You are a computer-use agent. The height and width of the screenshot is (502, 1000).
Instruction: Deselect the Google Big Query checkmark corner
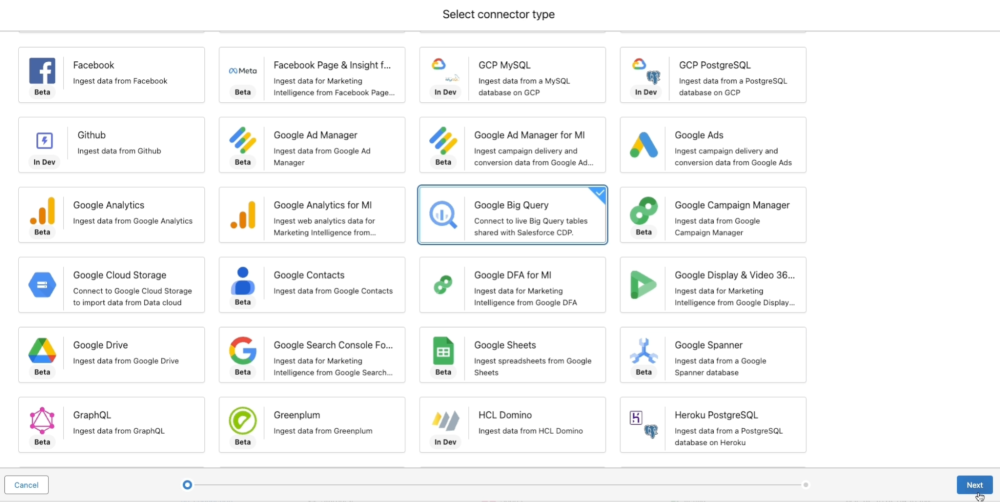[x=598, y=194]
